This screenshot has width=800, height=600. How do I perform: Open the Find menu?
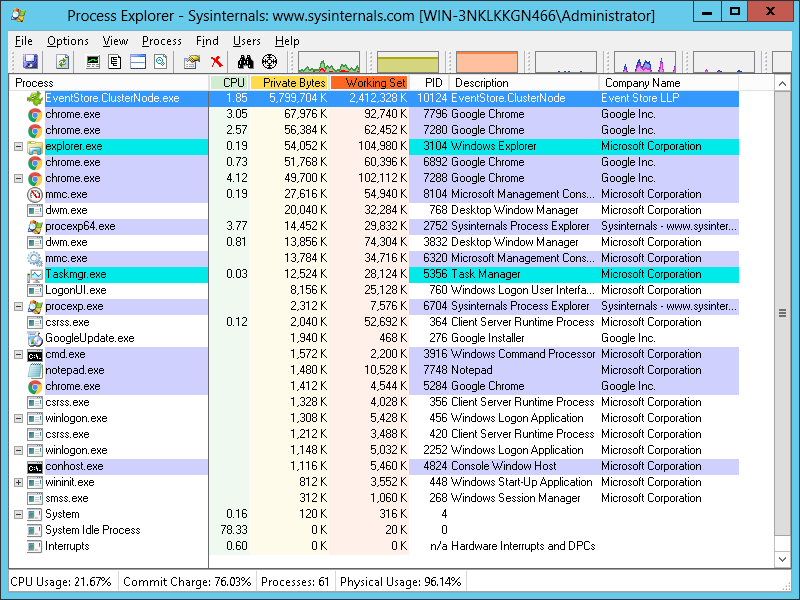coord(207,41)
